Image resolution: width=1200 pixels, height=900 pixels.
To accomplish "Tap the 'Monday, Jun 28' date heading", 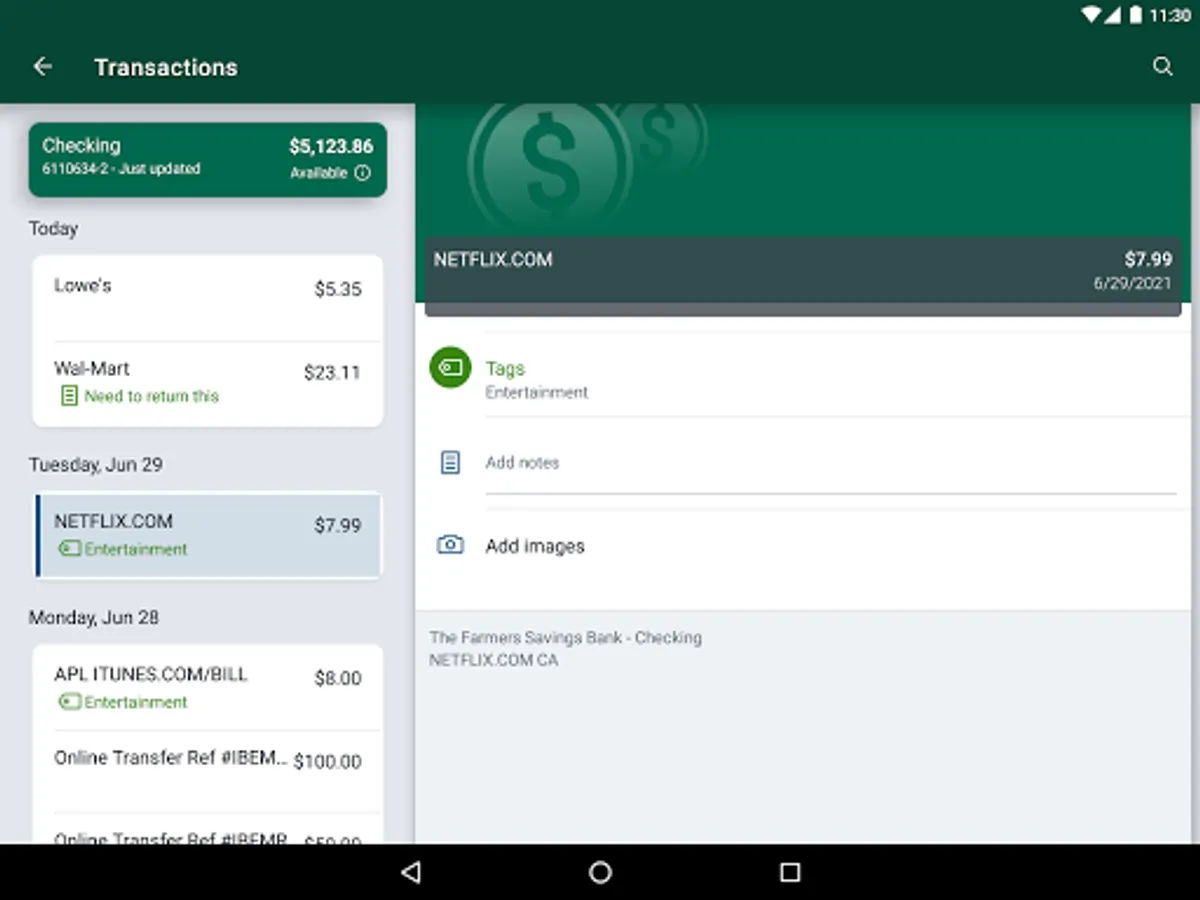I will pos(93,617).
